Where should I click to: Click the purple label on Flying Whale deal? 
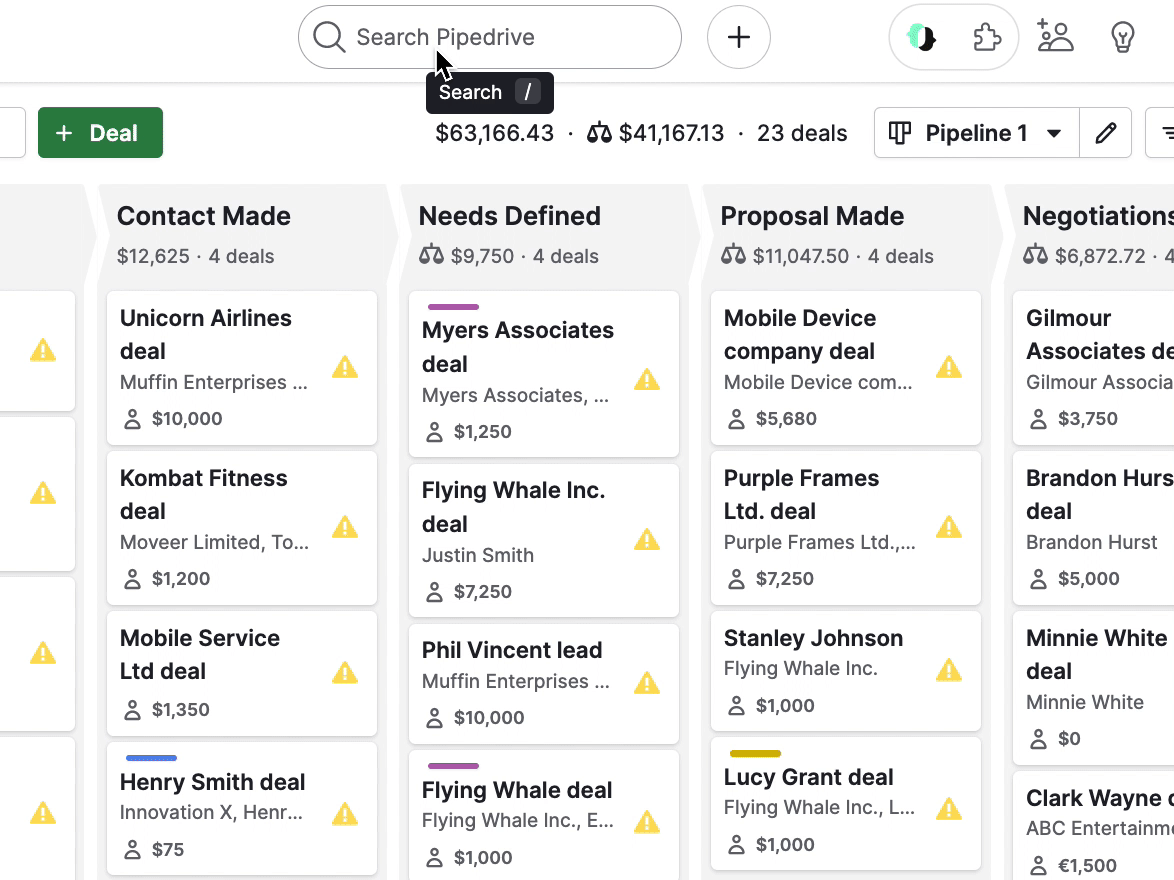[x=453, y=766]
